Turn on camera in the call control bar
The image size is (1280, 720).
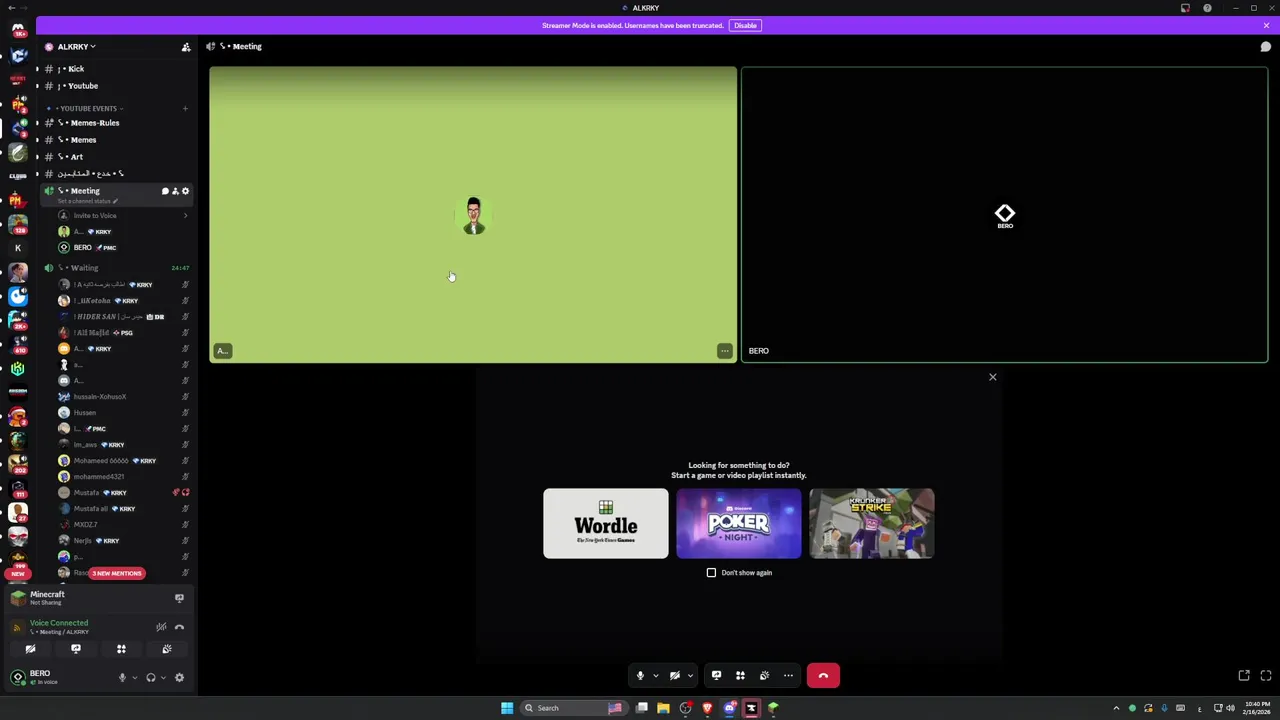pyautogui.click(x=675, y=676)
